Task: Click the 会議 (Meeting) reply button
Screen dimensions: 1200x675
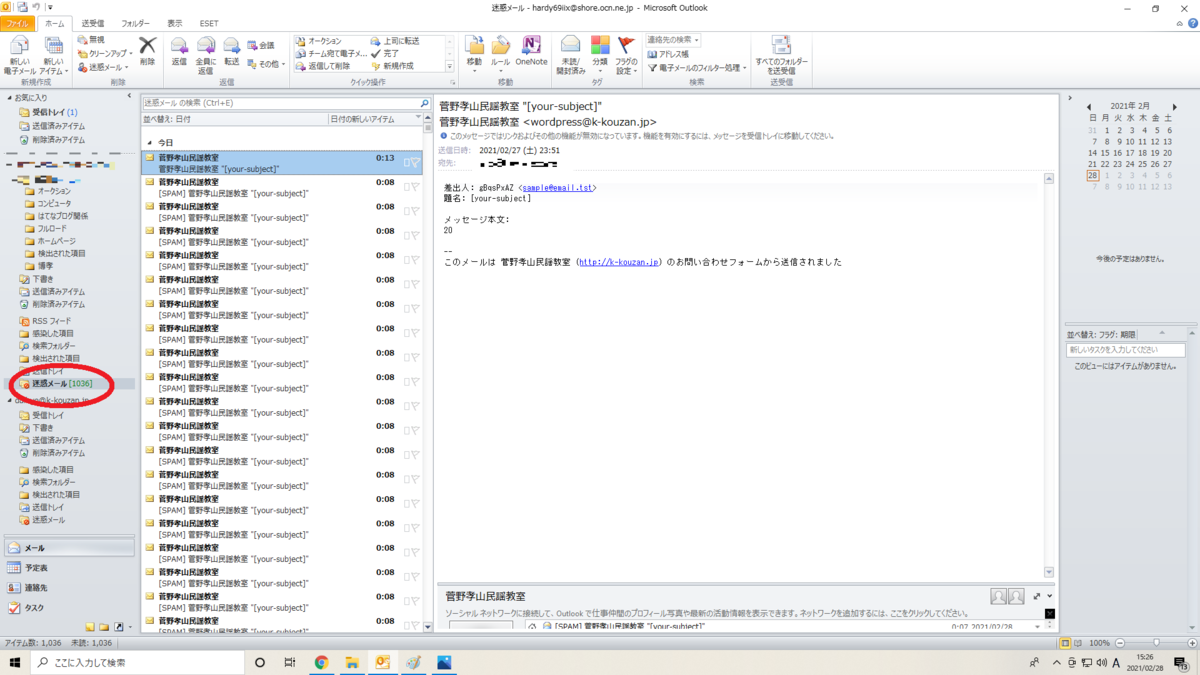Action: [260, 45]
